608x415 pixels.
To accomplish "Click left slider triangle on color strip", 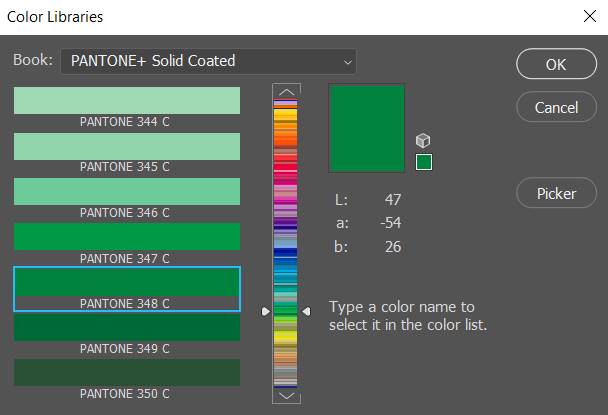I will (266, 311).
